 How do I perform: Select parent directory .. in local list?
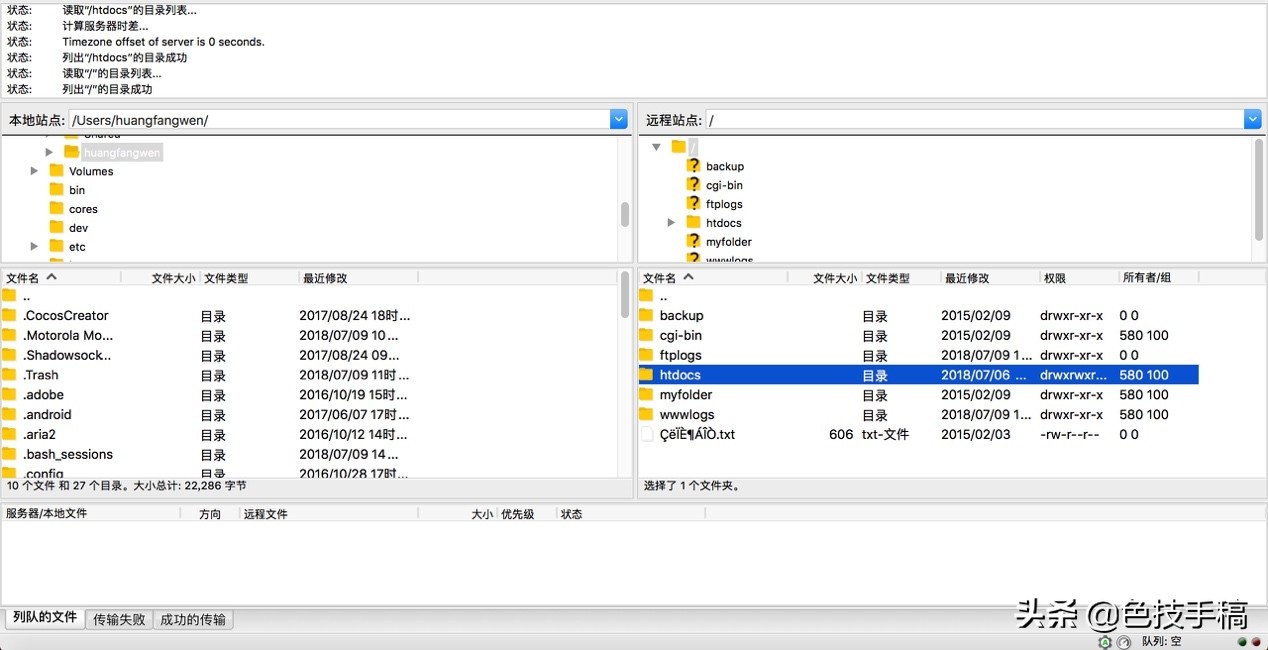click(309, 295)
